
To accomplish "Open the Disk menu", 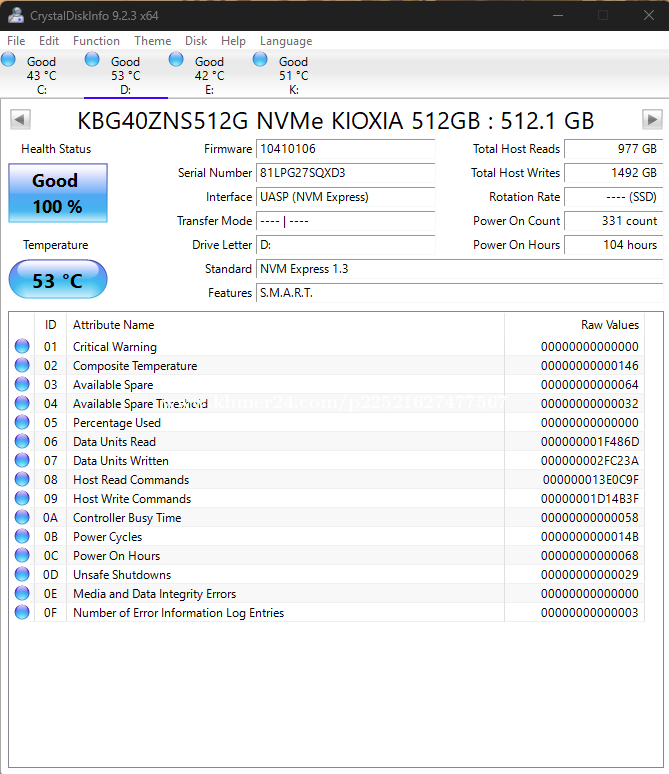I will [196, 41].
